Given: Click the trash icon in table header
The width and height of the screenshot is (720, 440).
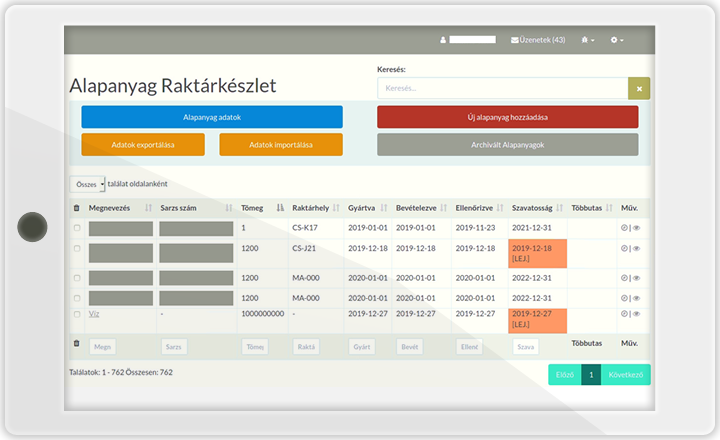Looking at the screenshot, I should click(x=77, y=208).
